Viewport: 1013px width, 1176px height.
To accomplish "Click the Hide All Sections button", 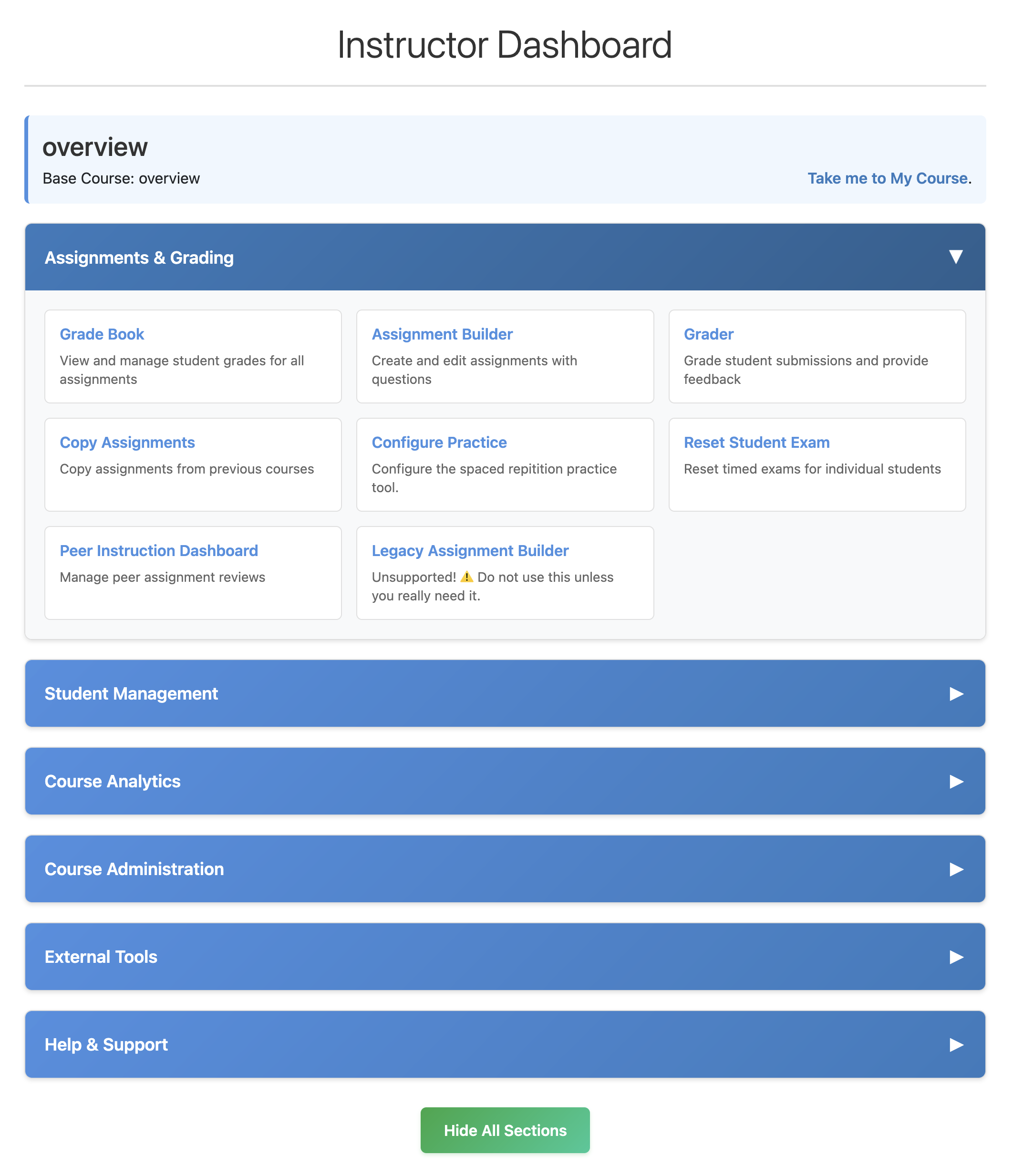I will pos(505,1131).
